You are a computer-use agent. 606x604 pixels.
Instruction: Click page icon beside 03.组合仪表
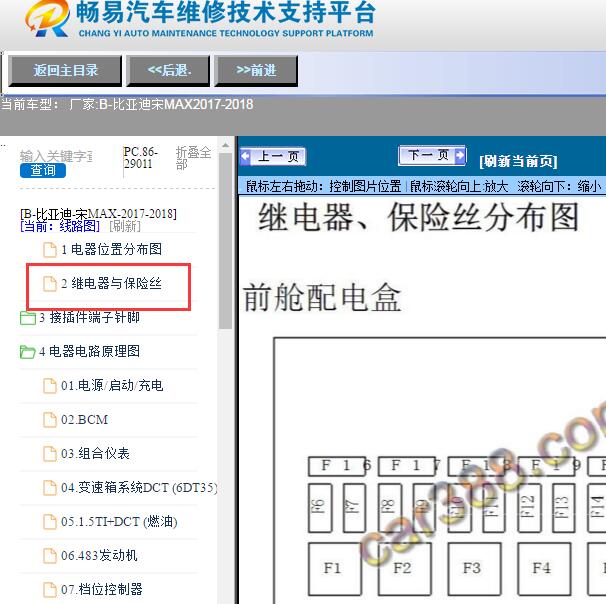tap(49, 454)
